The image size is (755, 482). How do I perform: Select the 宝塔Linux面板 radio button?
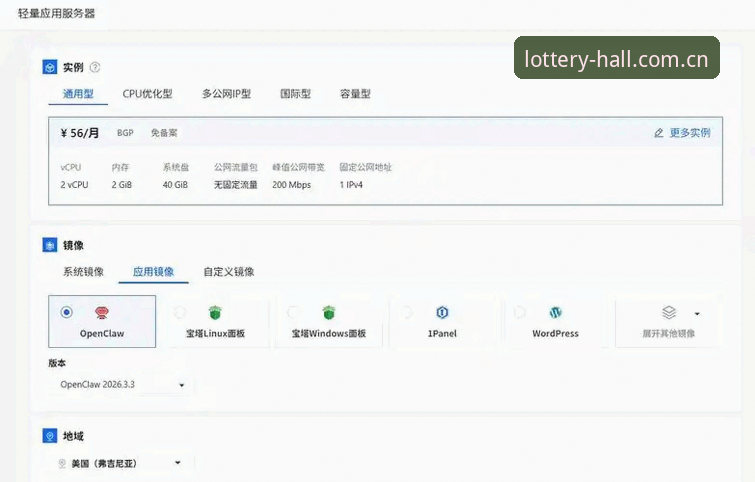180,312
